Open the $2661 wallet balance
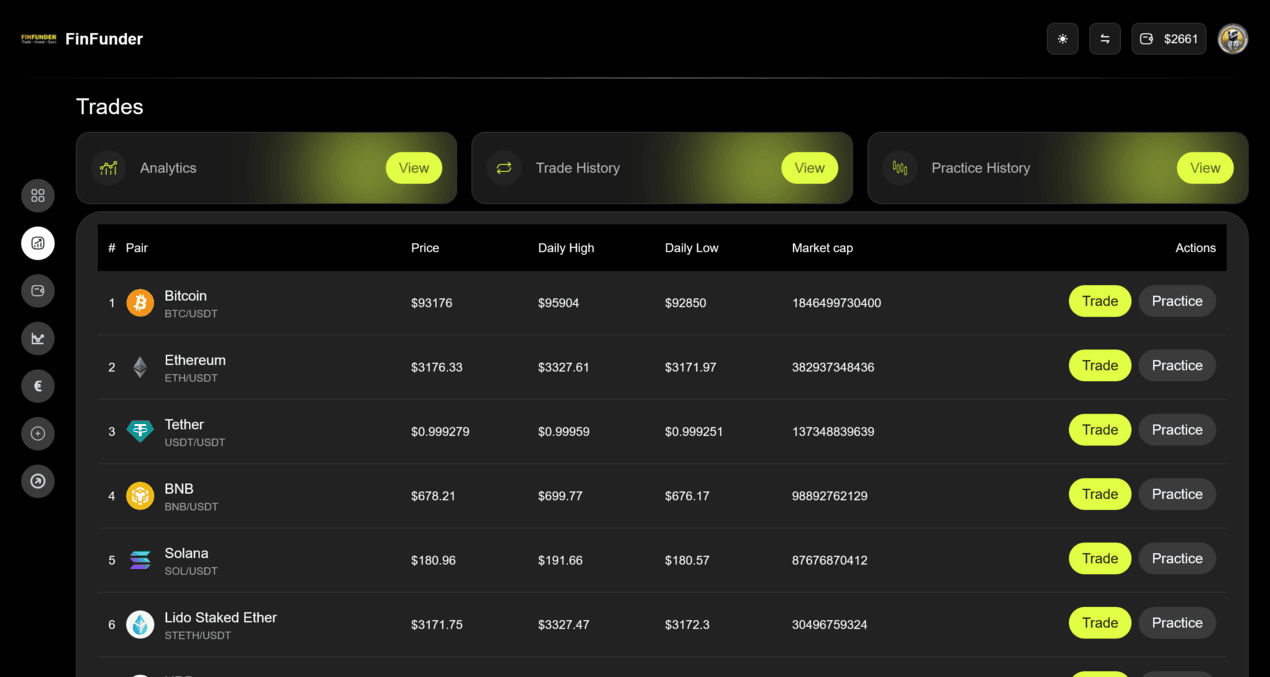 click(x=1169, y=39)
